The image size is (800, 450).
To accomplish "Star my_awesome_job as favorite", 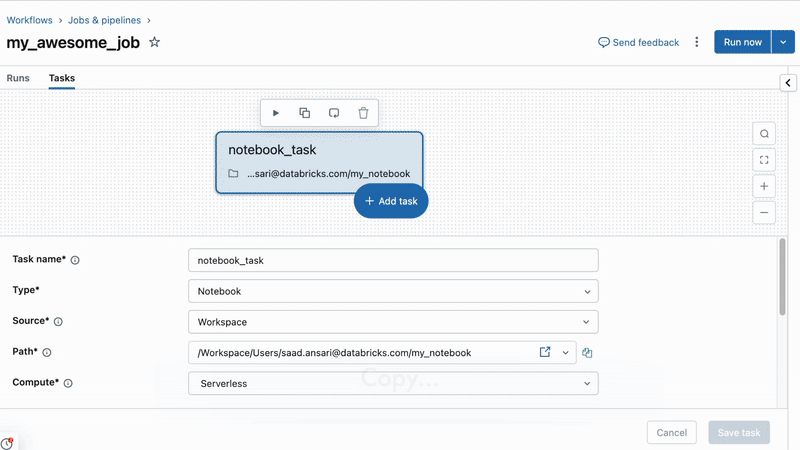I will (154, 42).
